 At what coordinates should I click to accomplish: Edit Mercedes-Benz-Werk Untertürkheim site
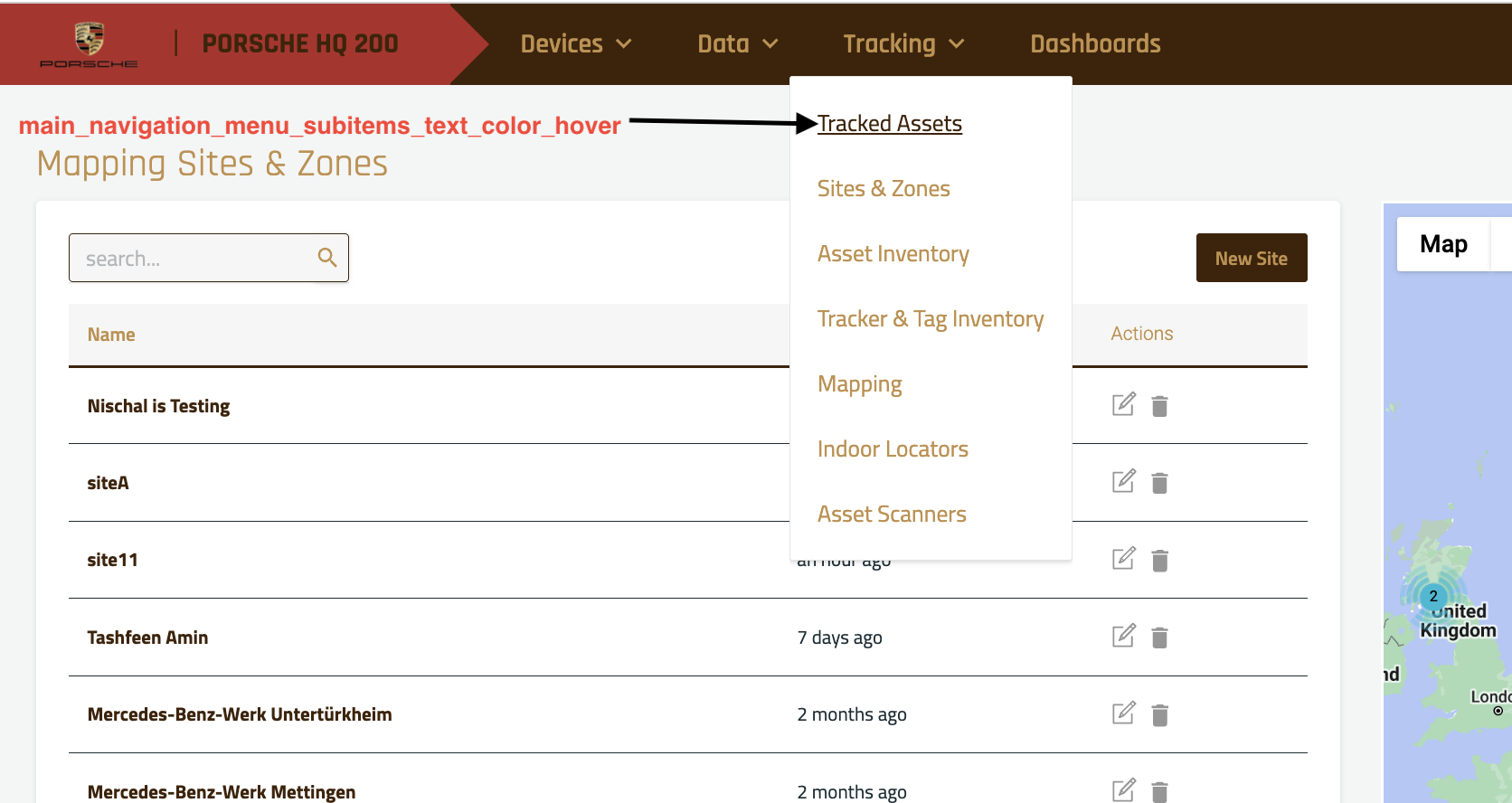(x=1123, y=713)
